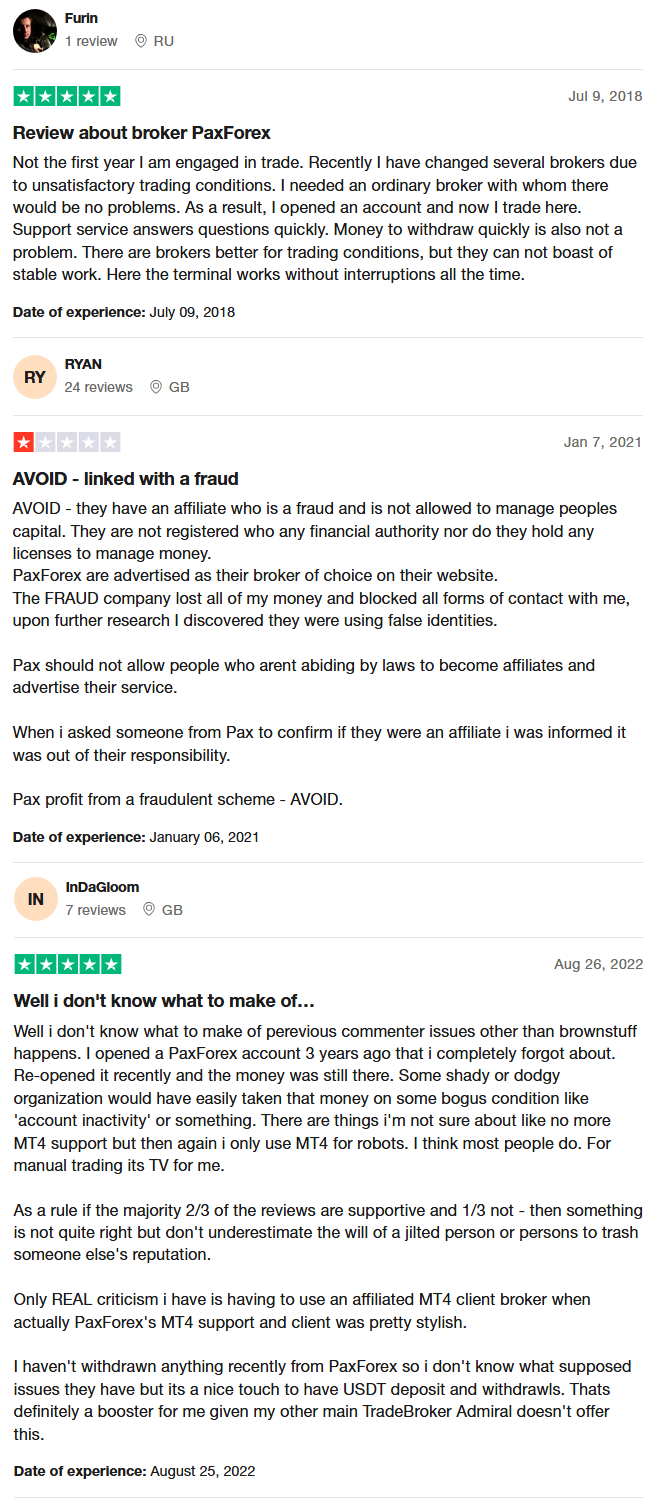Click the Jan 7, 2021 review date

click(603, 442)
